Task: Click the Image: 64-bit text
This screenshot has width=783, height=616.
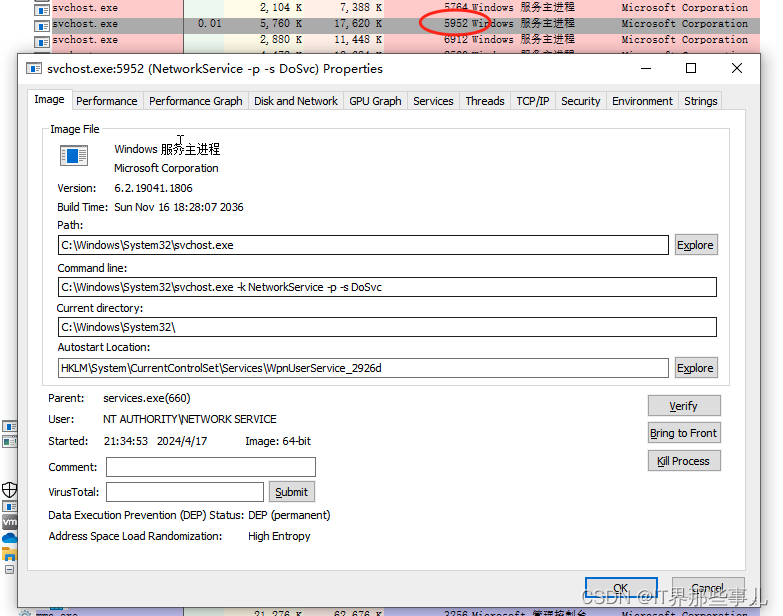Action: click(278, 441)
